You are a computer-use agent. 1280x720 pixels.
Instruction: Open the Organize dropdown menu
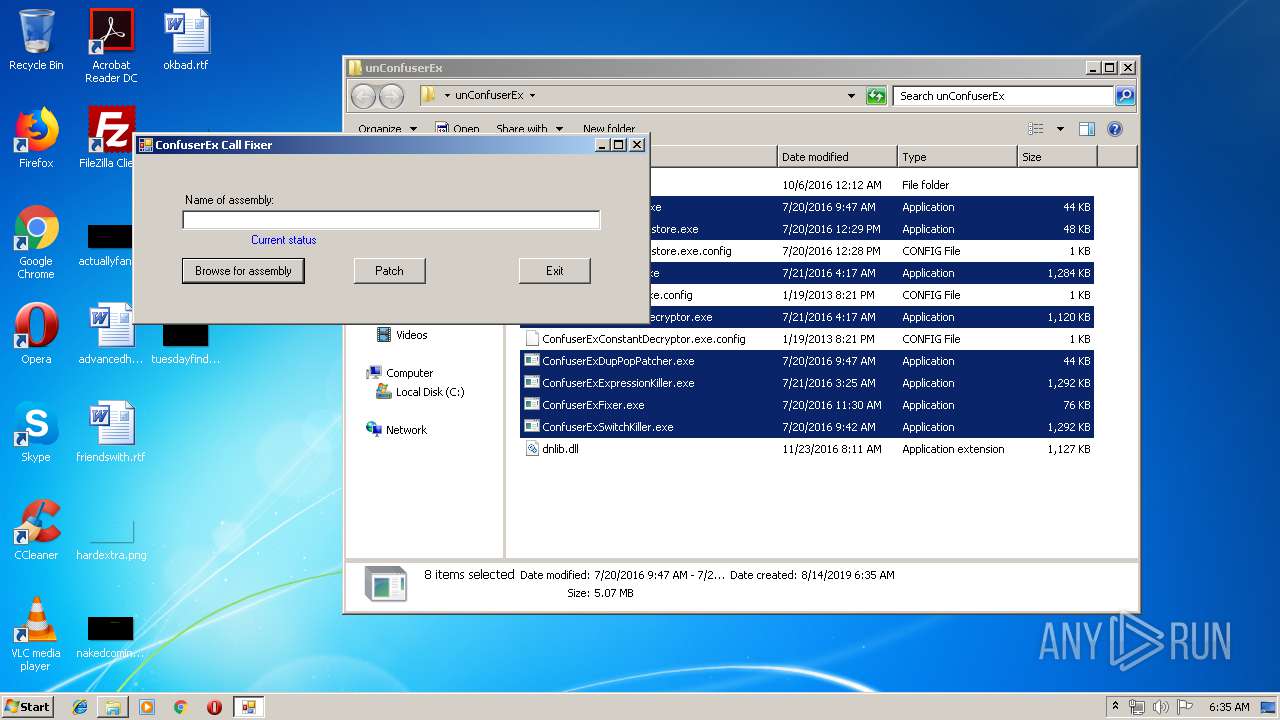(388, 129)
